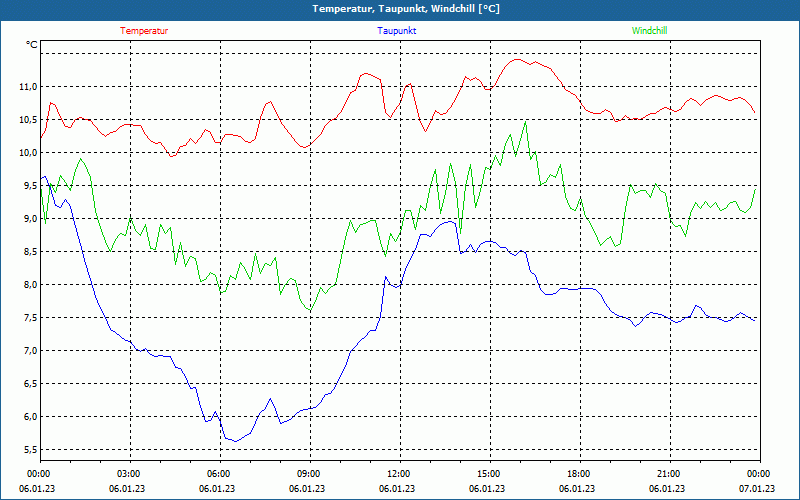
Task: Click the 7,5 y-axis value
Action: [30, 318]
